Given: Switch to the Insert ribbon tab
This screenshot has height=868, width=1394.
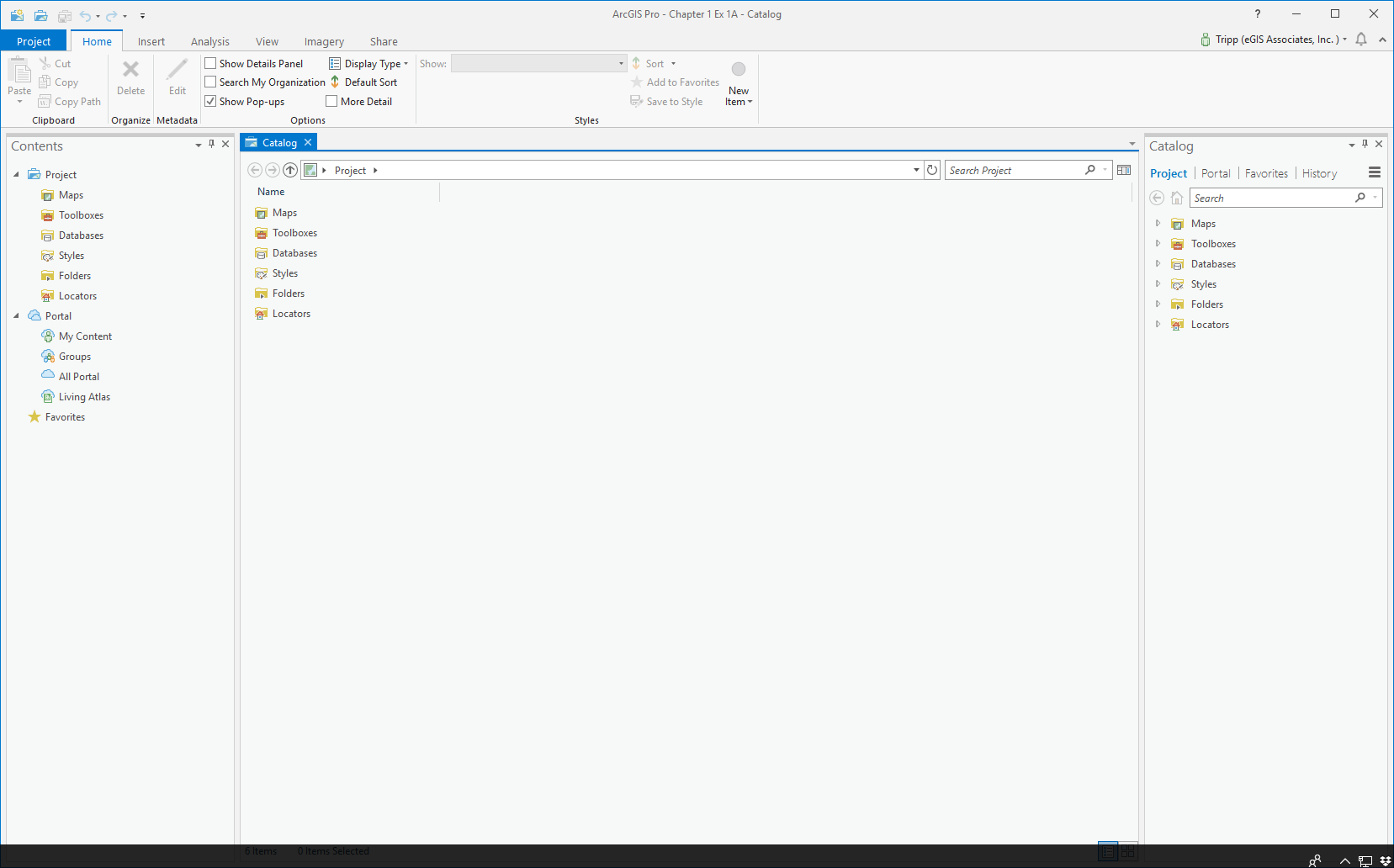Looking at the screenshot, I should pyautogui.click(x=151, y=41).
